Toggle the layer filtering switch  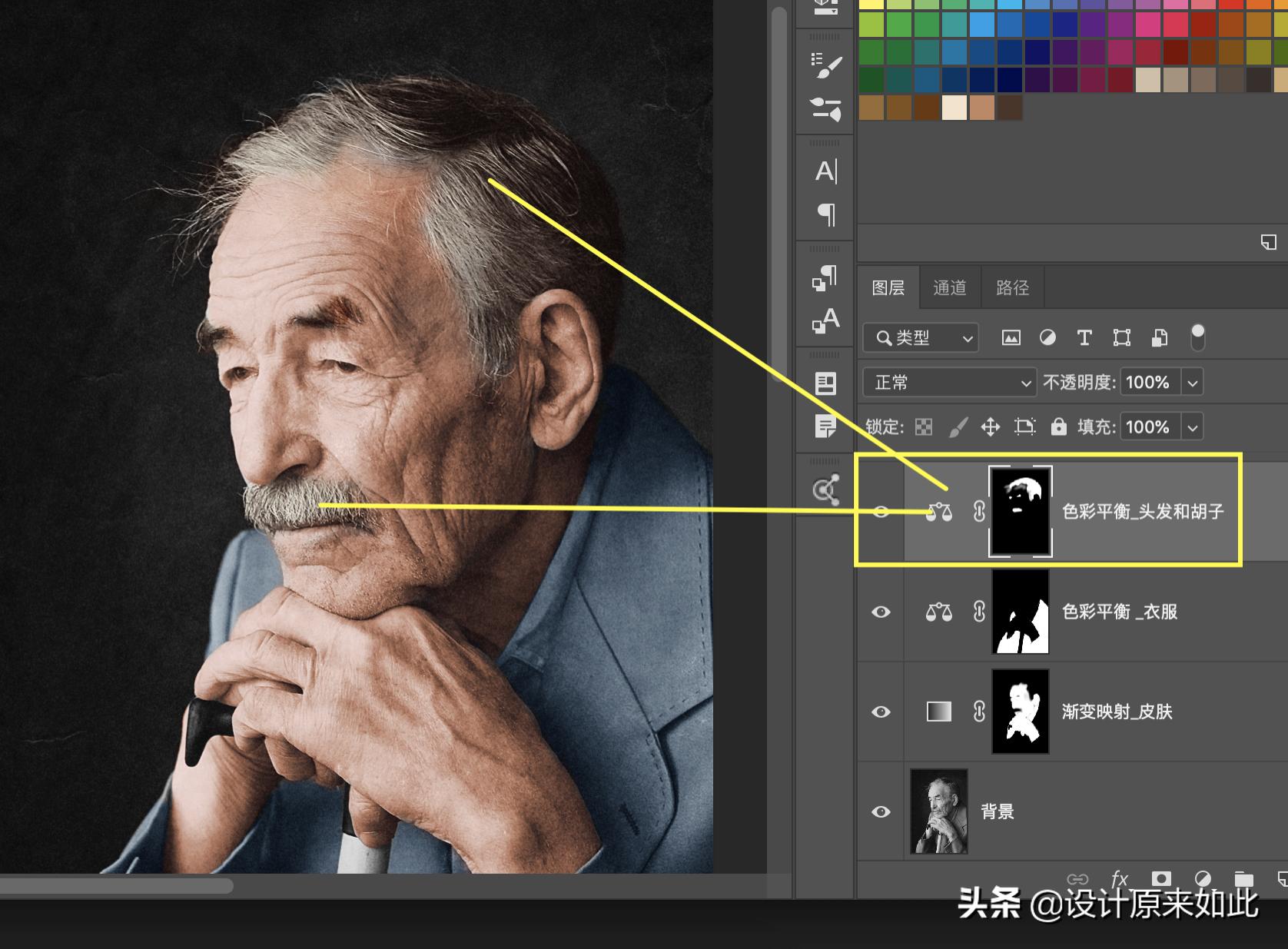tap(1197, 337)
